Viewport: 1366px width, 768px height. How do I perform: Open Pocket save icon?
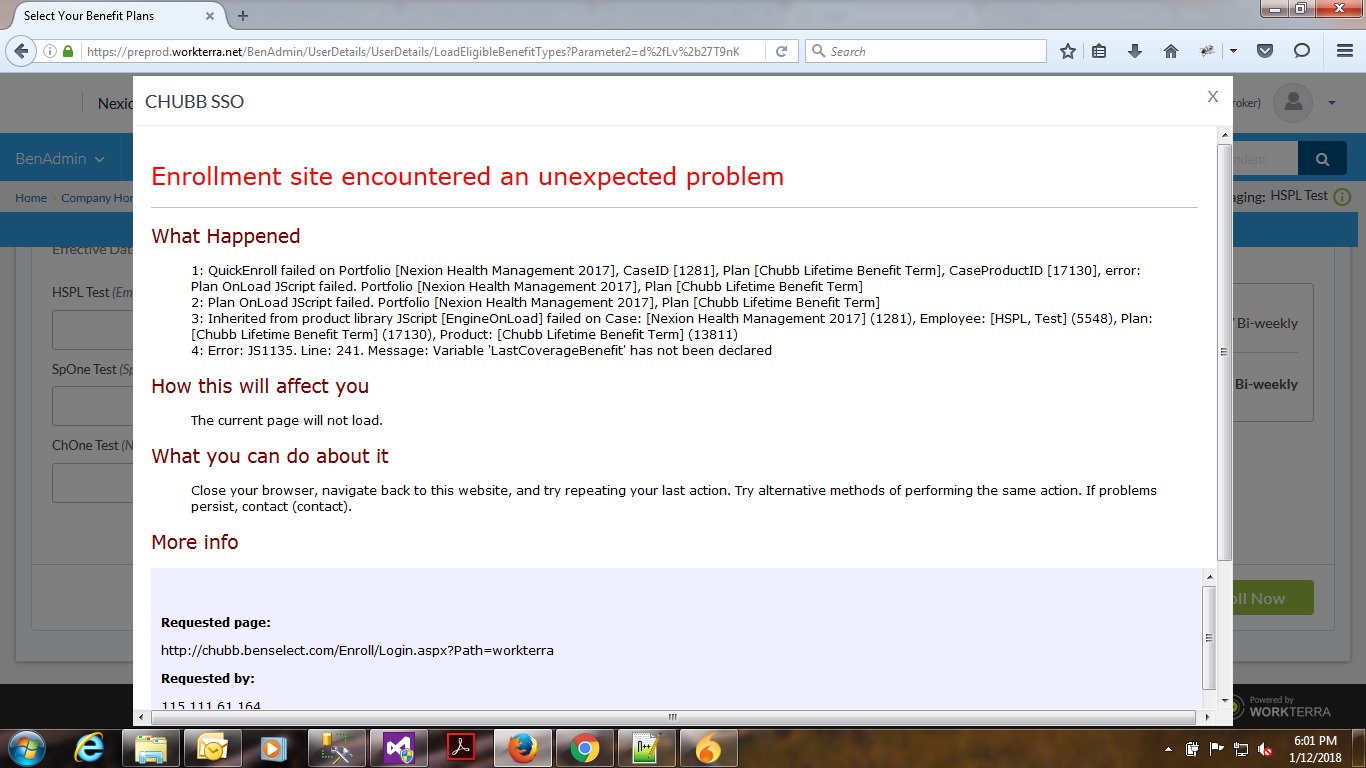click(x=1265, y=51)
